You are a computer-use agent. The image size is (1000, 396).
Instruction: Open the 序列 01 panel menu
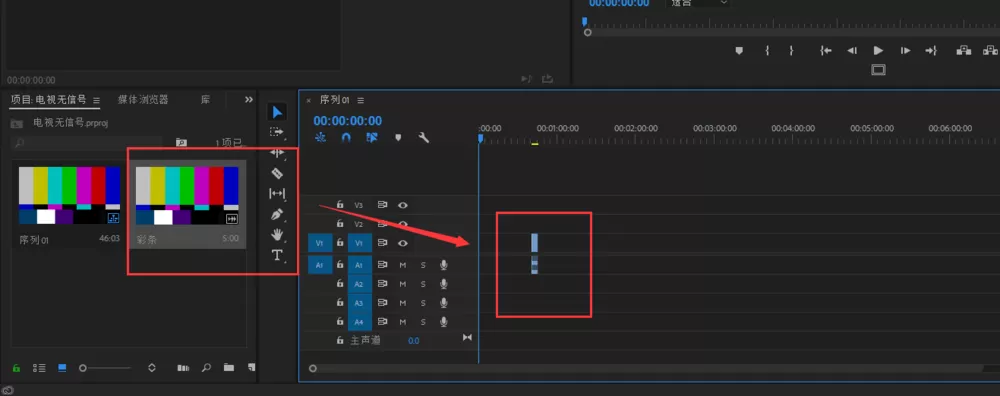pos(360,100)
